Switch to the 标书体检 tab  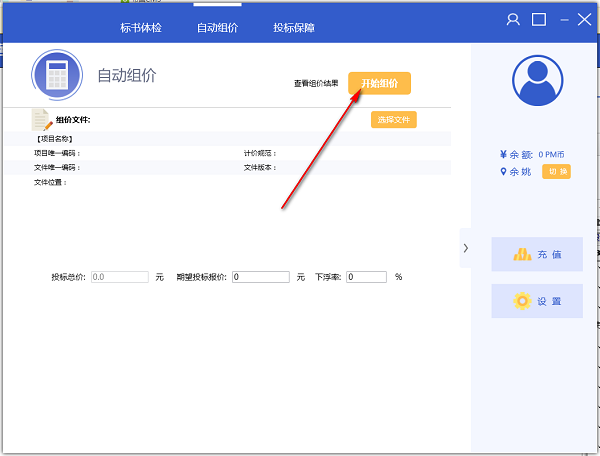[x=140, y=28]
